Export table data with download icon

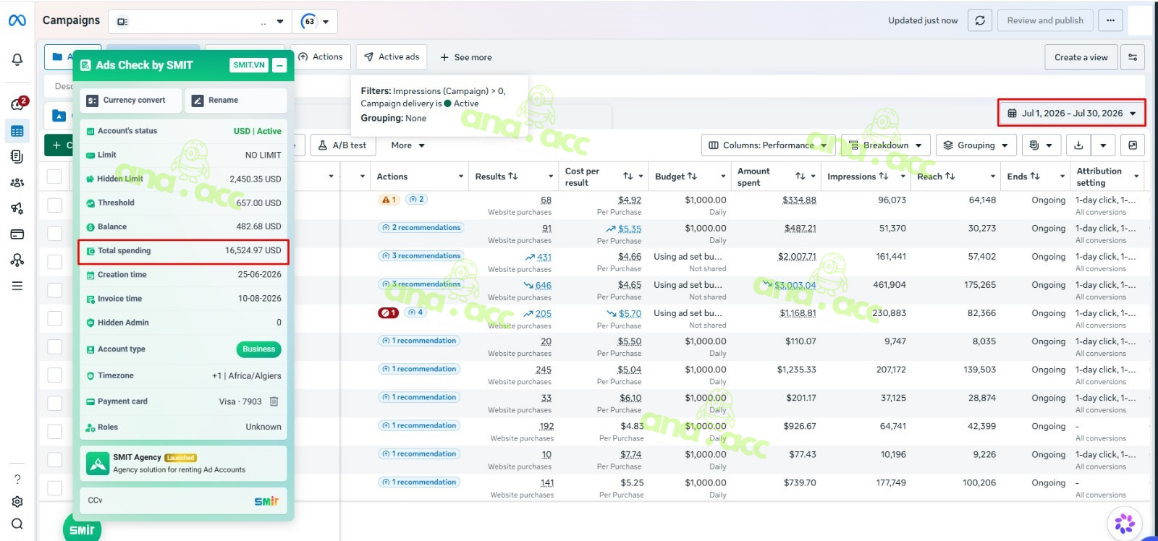1078,145
